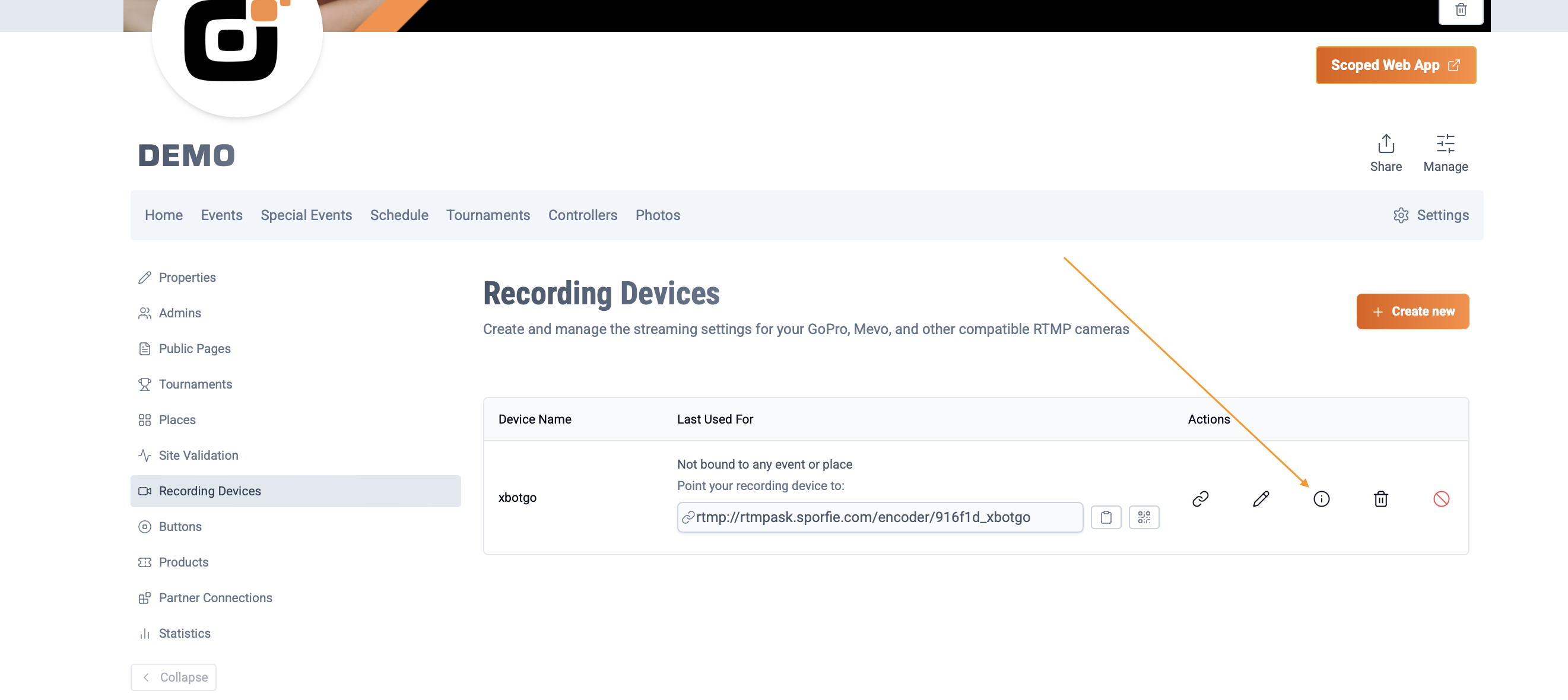This screenshot has width=1568, height=700.
Task: Switch to the Controllers tab
Action: click(583, 215)
